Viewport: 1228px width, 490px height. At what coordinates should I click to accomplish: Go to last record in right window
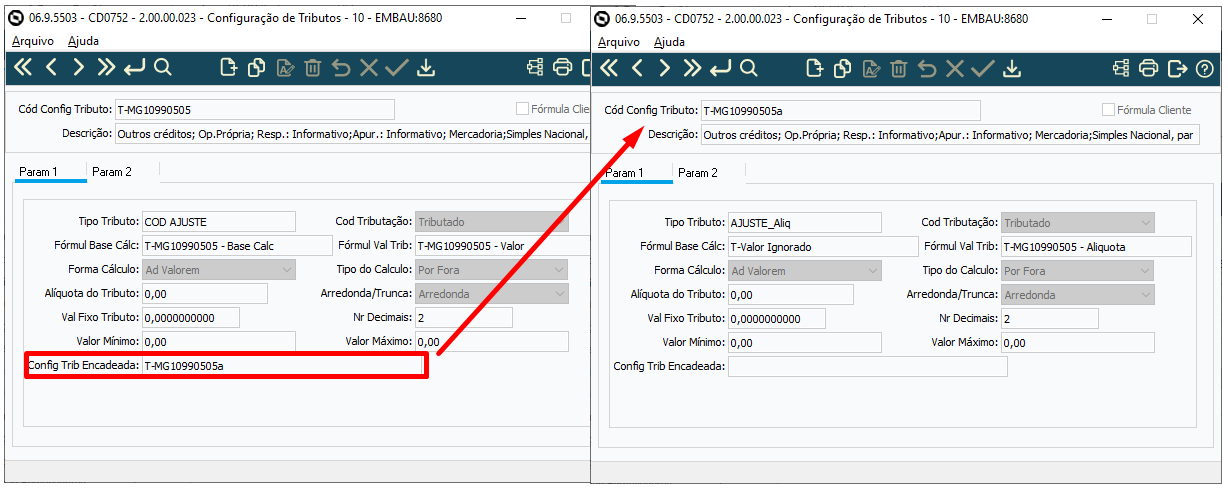pos(693,68)
